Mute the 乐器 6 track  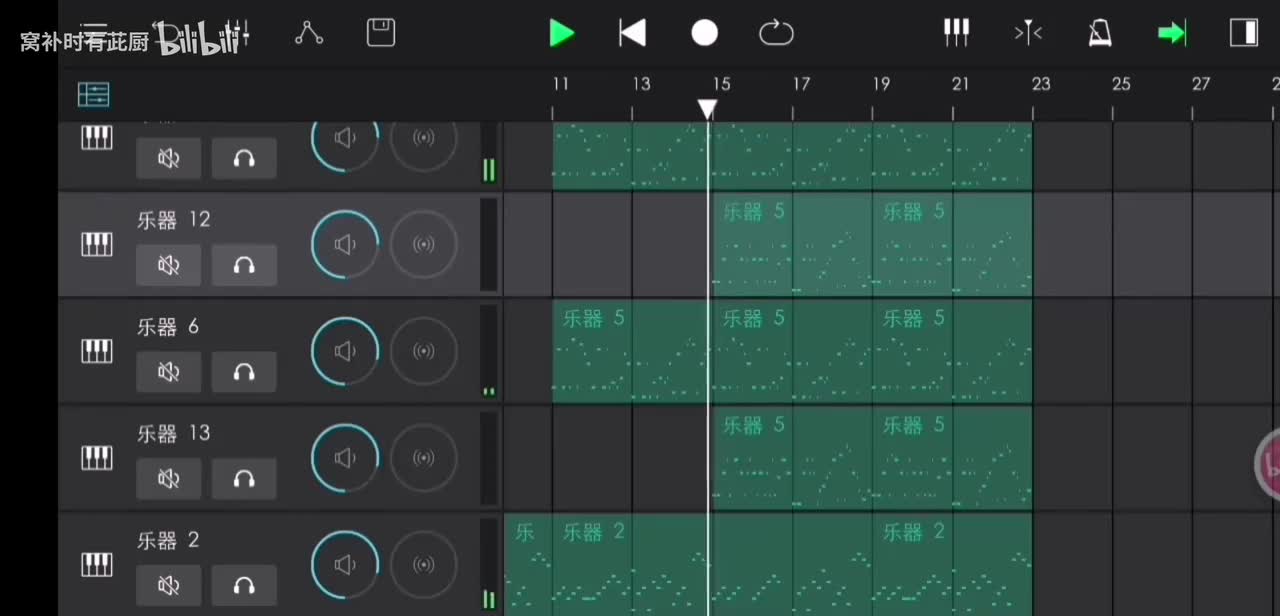click(169, 372)
